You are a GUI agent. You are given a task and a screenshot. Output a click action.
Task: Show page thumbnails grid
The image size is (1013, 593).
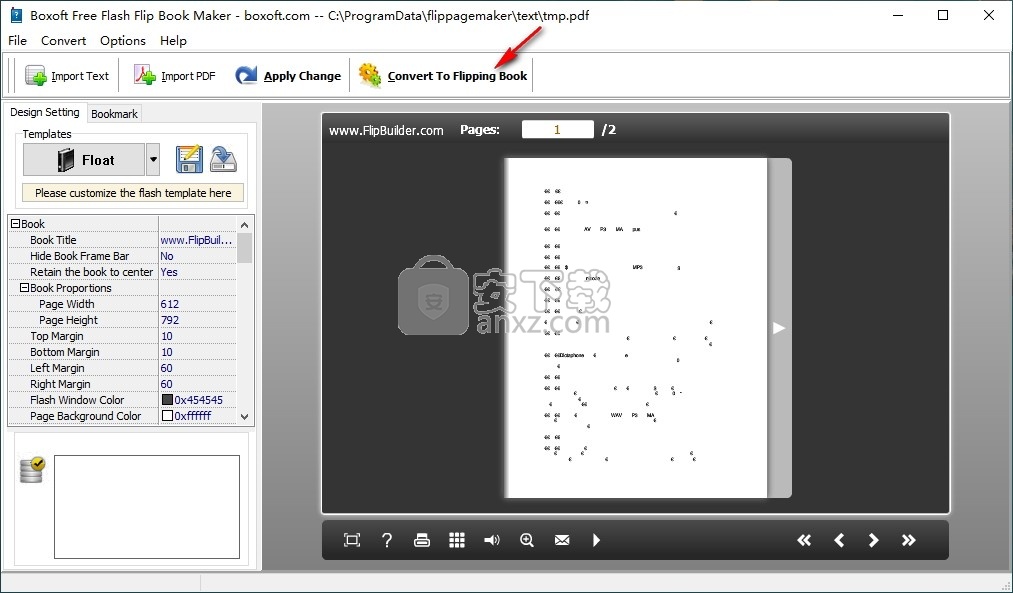coord(457,540)
